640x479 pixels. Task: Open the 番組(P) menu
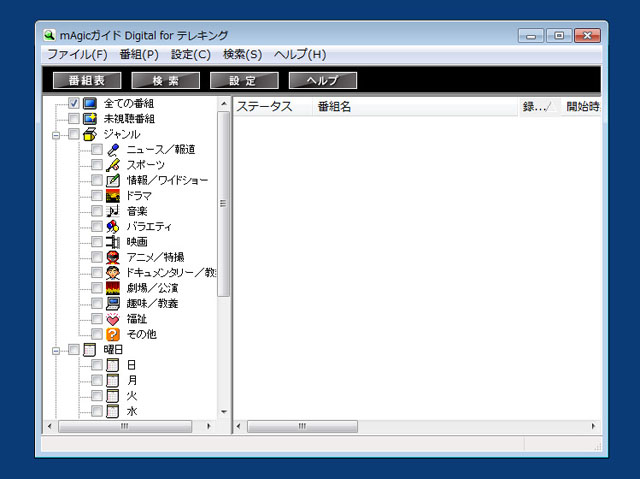point(139,55)
